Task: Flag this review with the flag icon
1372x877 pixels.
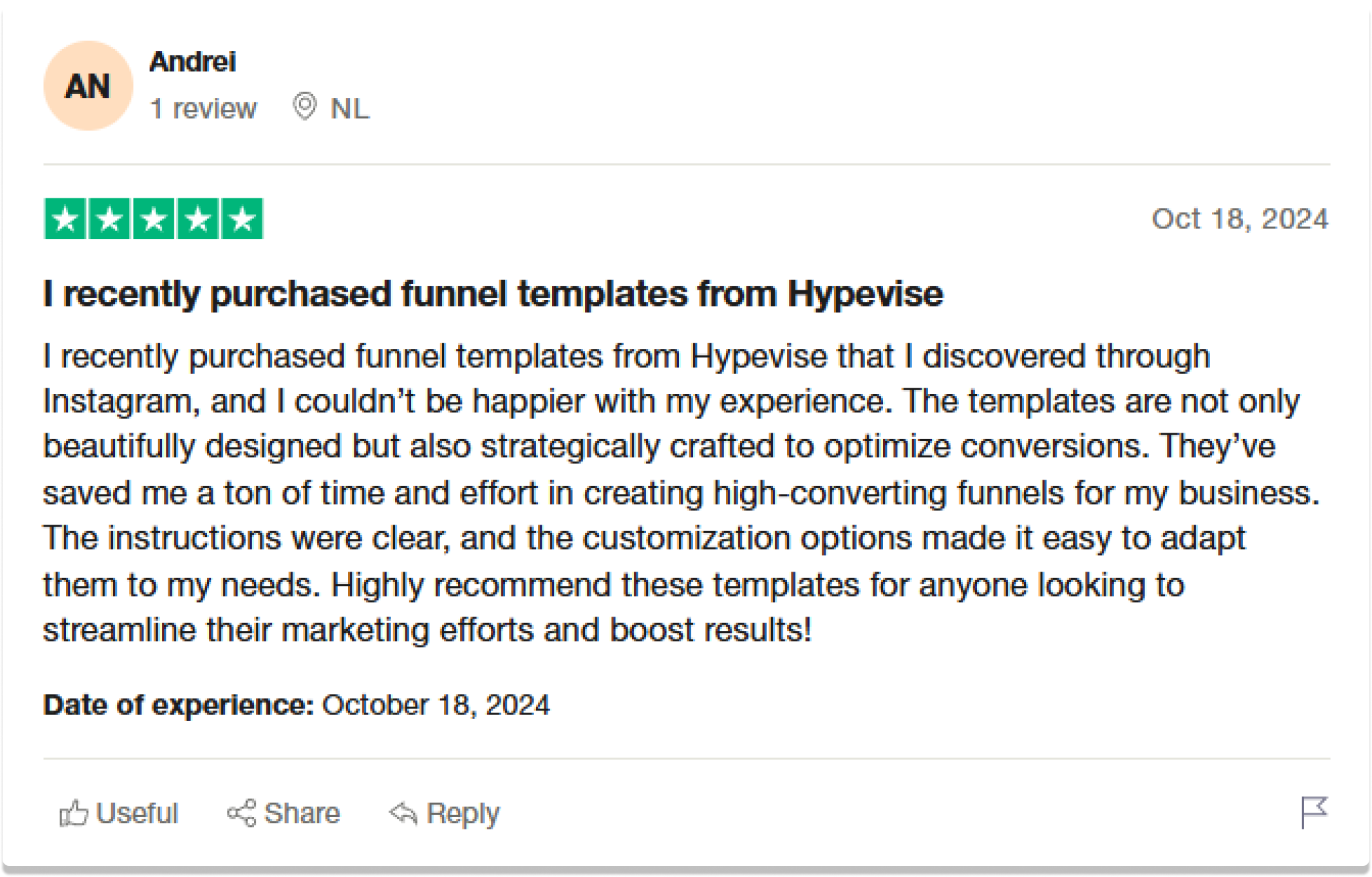Action: 1314,812
